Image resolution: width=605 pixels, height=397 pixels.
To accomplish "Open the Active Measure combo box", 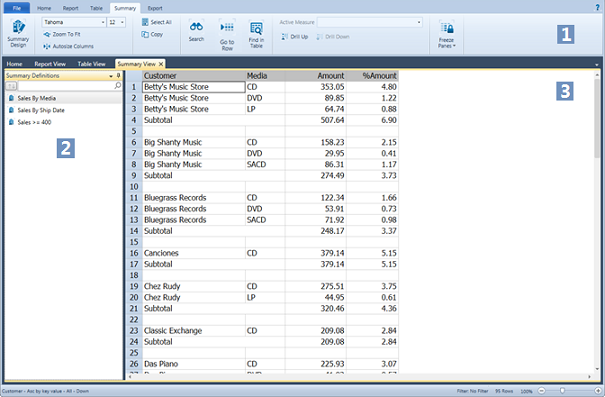I will [369, 22].
